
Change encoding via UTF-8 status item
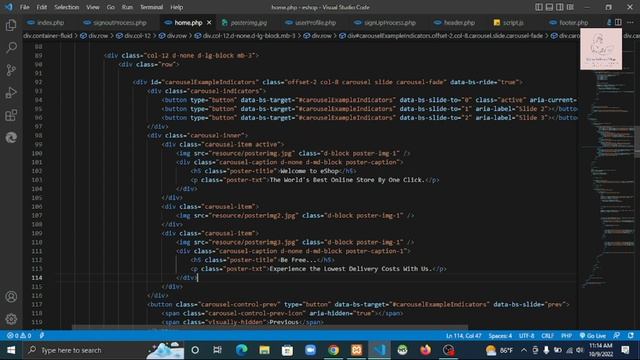526,336
